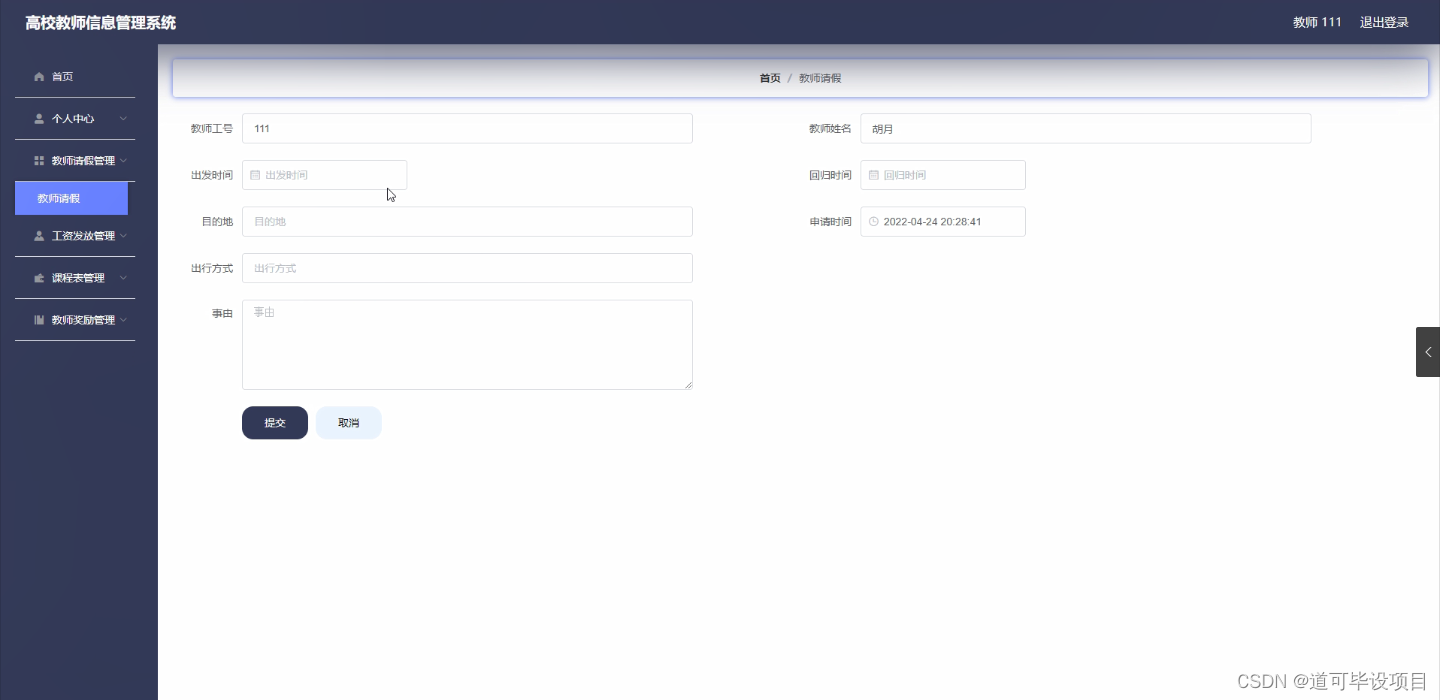Click the 高校教师信息管理系统 title
Screen dimensions: 1440x700
(100, 22)
